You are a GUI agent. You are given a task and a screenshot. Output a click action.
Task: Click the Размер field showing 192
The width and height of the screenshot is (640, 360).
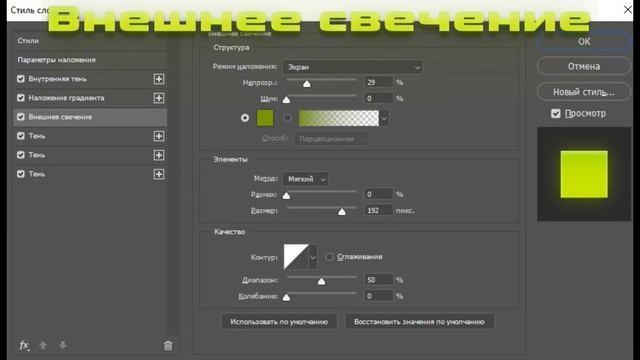pos(378,210)
